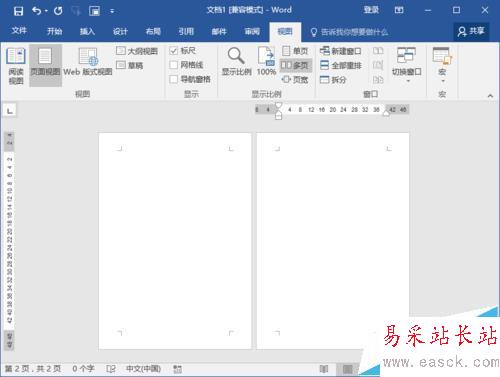
Task: Undo the last action
Action: pos(36,11)
